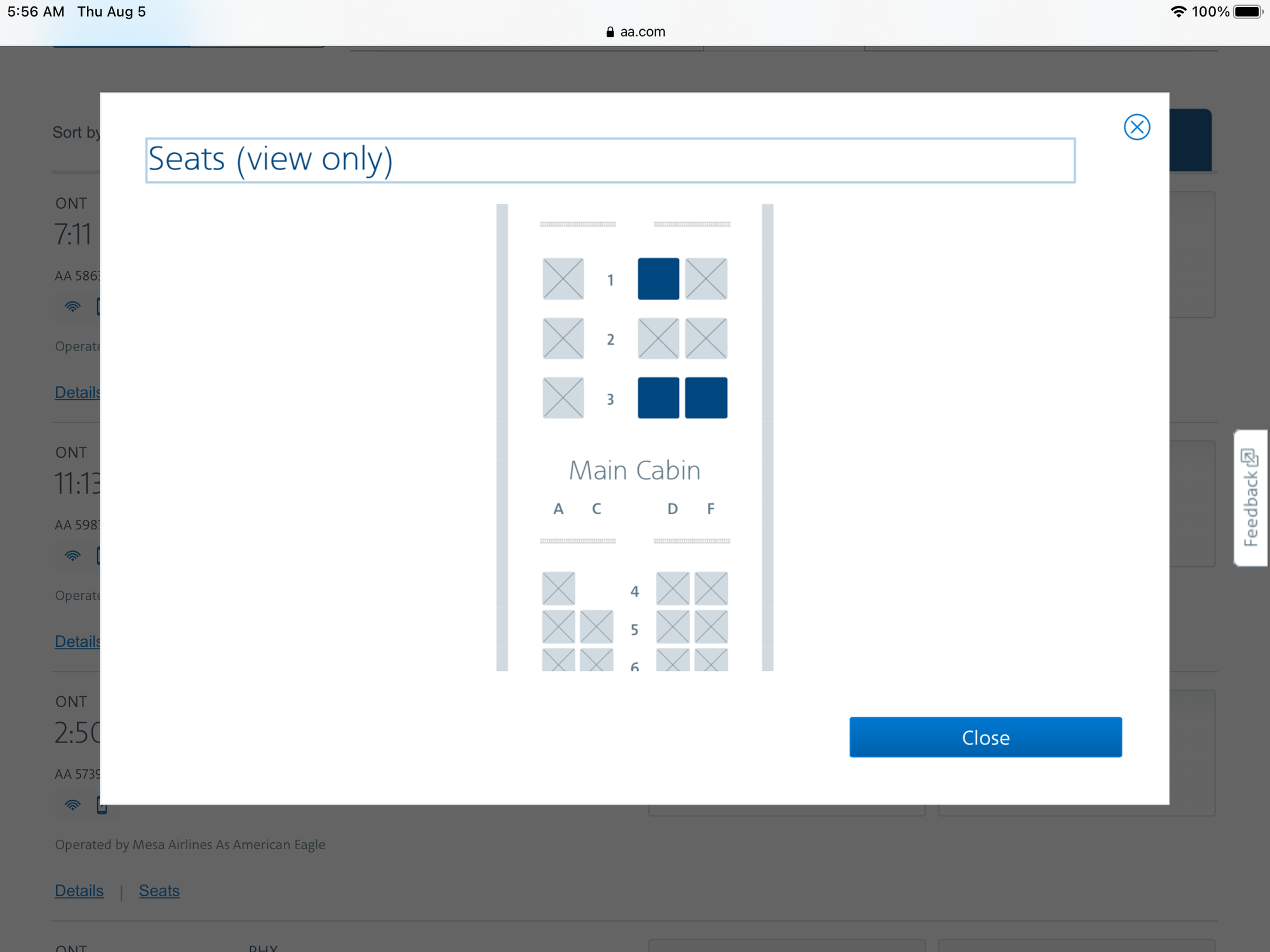Click the Seats (view only) heading

[x=271, y=159]
